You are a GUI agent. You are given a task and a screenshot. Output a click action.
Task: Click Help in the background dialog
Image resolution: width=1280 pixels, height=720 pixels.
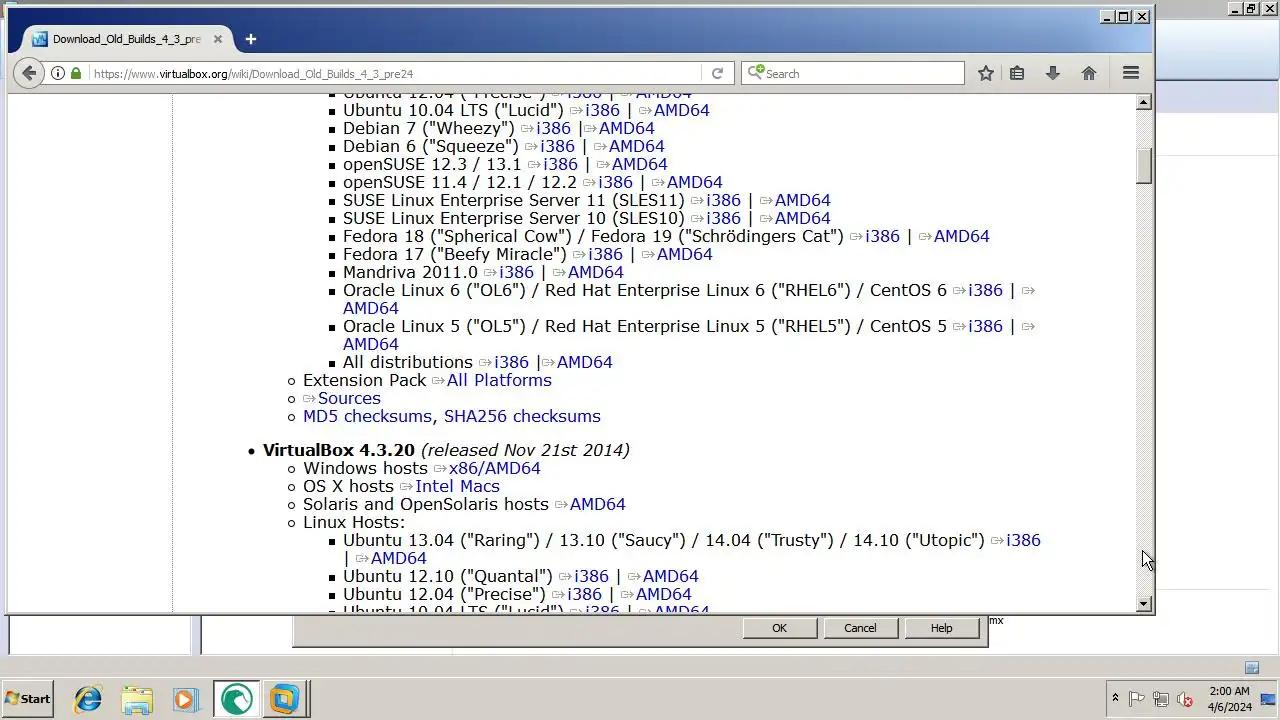(x=941, y=628)
